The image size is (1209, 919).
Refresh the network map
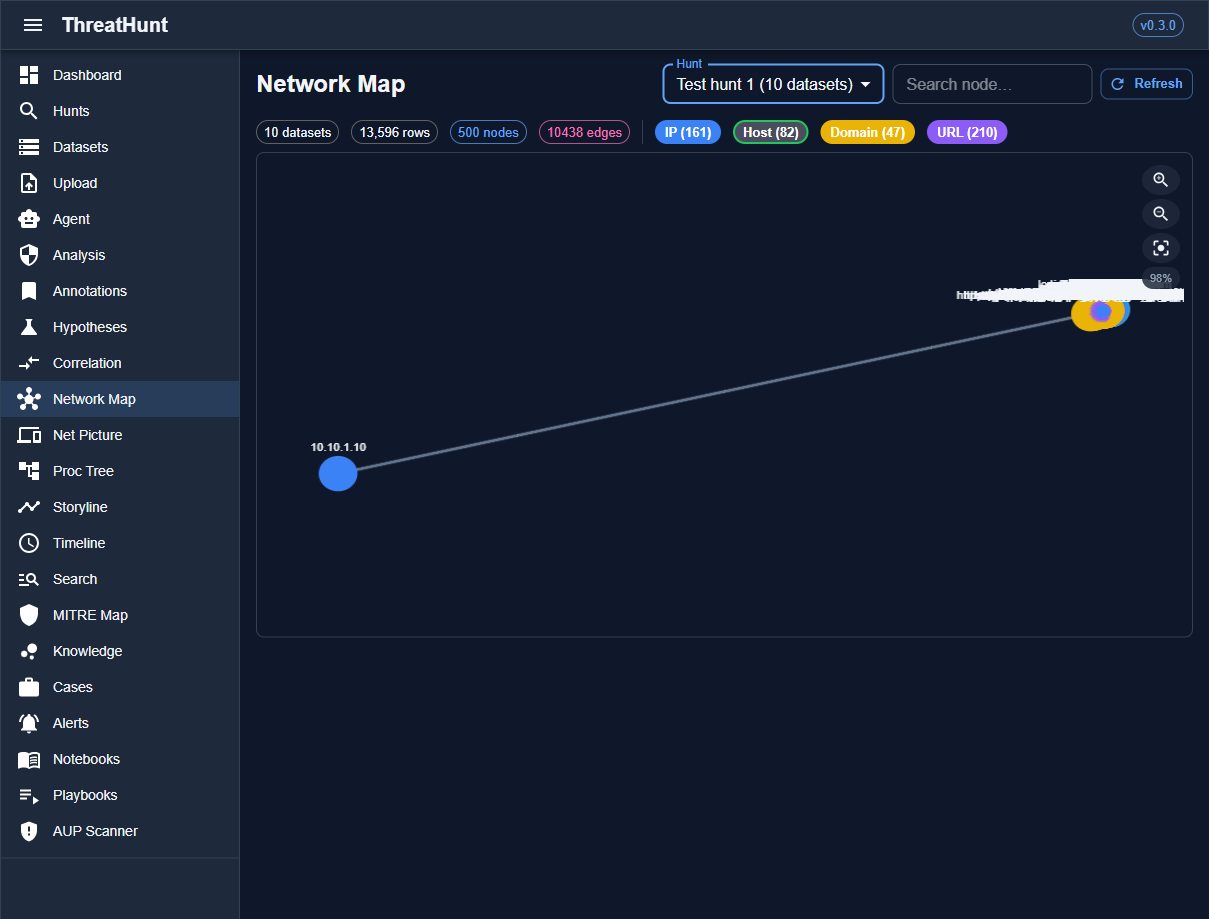[x=1146, y=84]
